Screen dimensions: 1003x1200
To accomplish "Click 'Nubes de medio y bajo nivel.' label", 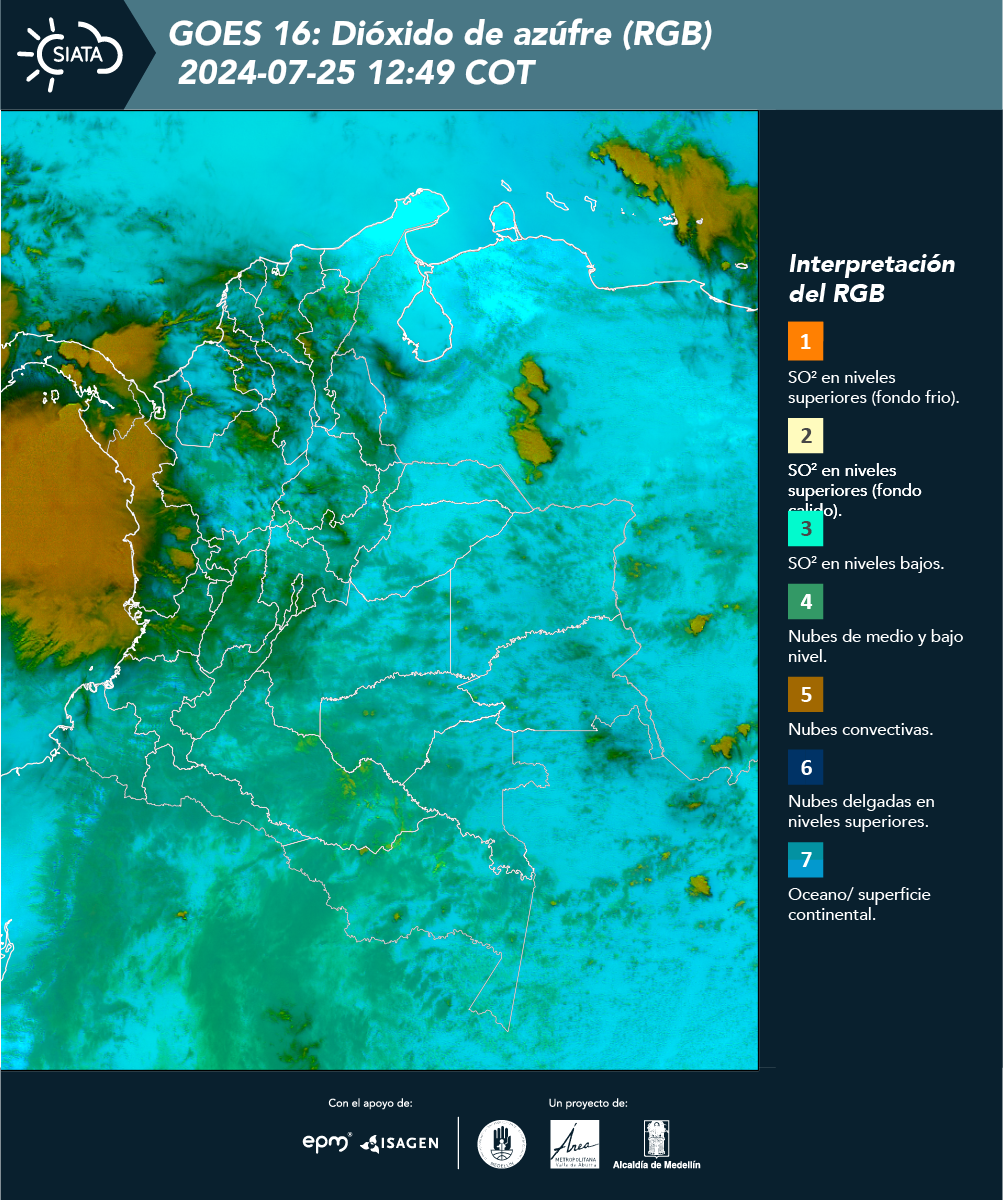I will point(876,647).
